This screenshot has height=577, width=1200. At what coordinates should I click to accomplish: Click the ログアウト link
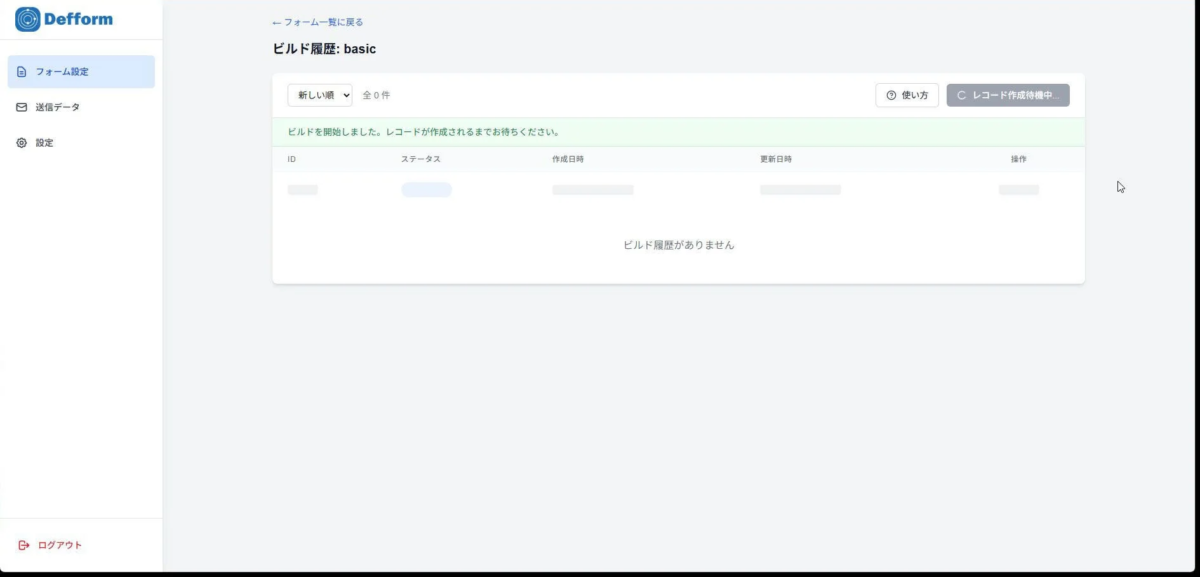pos(58,545)
